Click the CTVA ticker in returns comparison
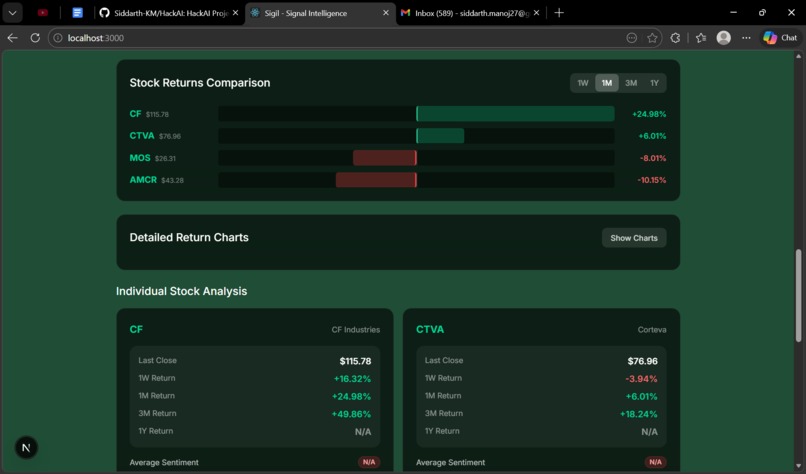The image size is (806, 474). (142, 136)
